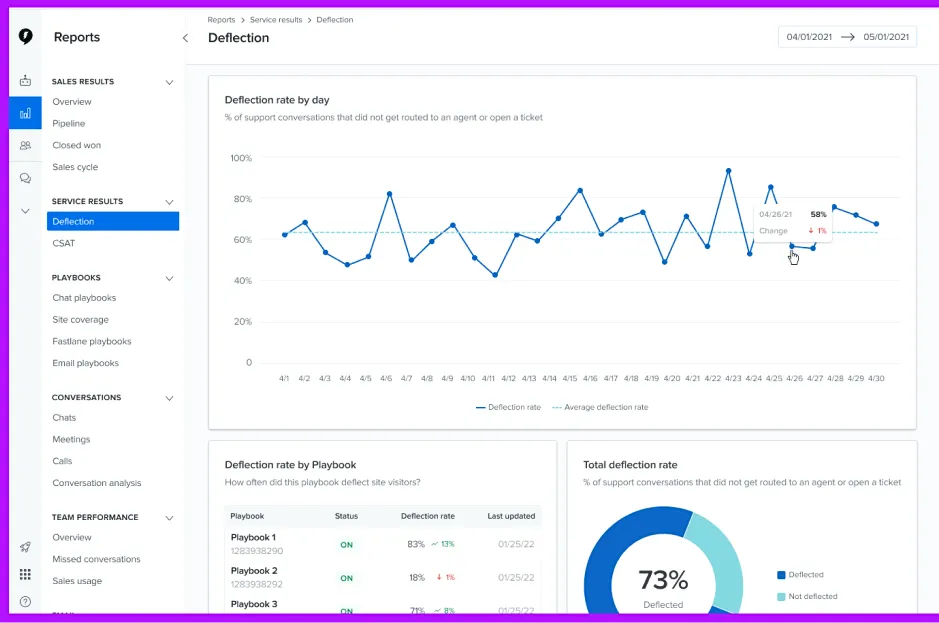Screen dimensions: 939x623
Task: Sort by Last updated column header
Action: coord(511,516)
